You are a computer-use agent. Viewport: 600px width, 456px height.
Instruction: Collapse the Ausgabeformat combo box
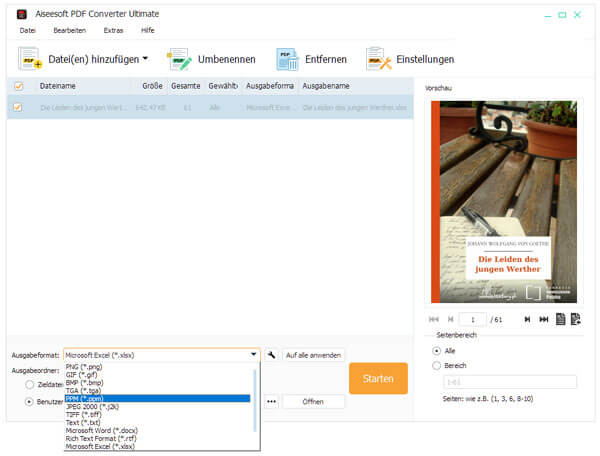254,355
